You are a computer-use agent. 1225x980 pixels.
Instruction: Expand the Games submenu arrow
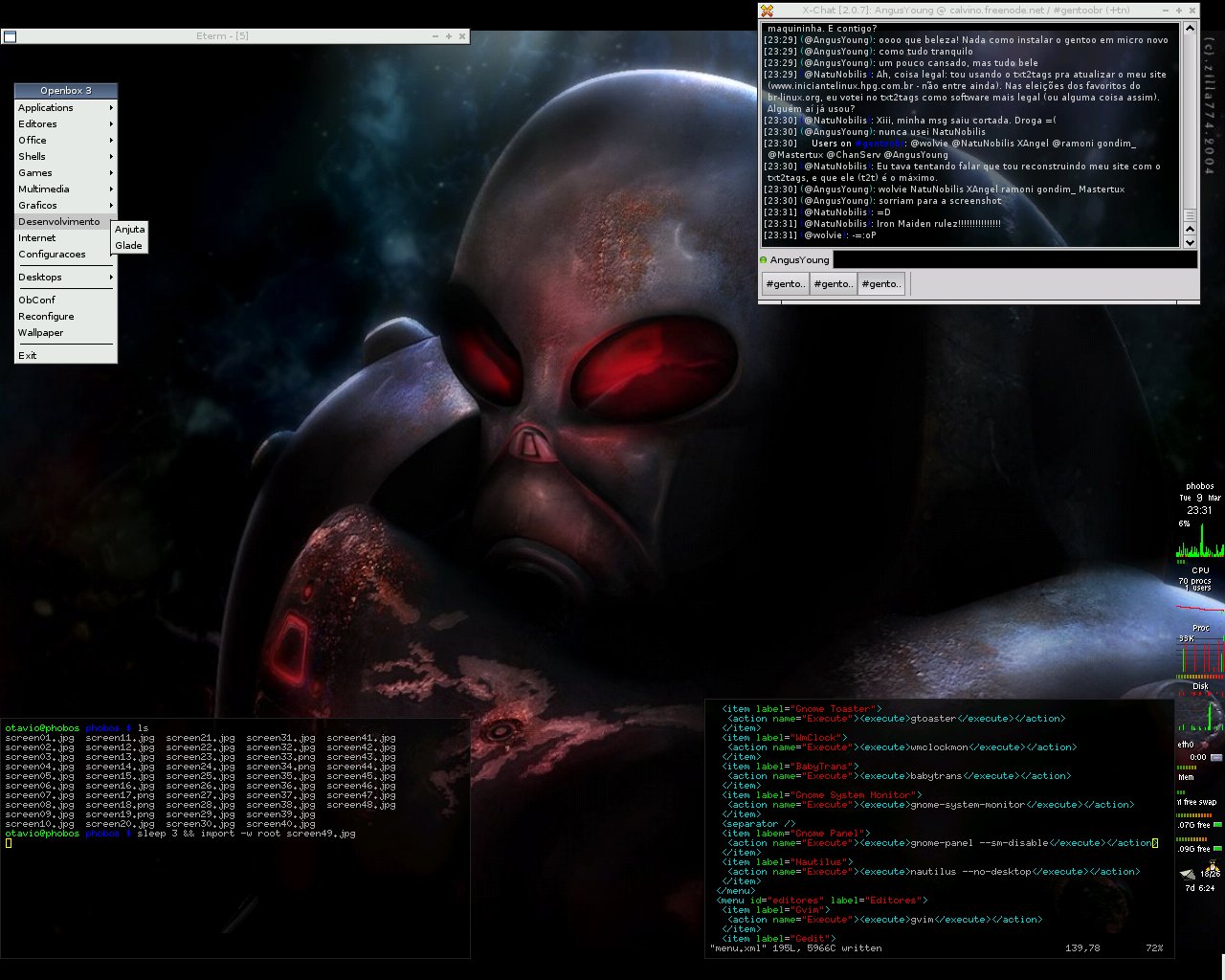(111, 173)
